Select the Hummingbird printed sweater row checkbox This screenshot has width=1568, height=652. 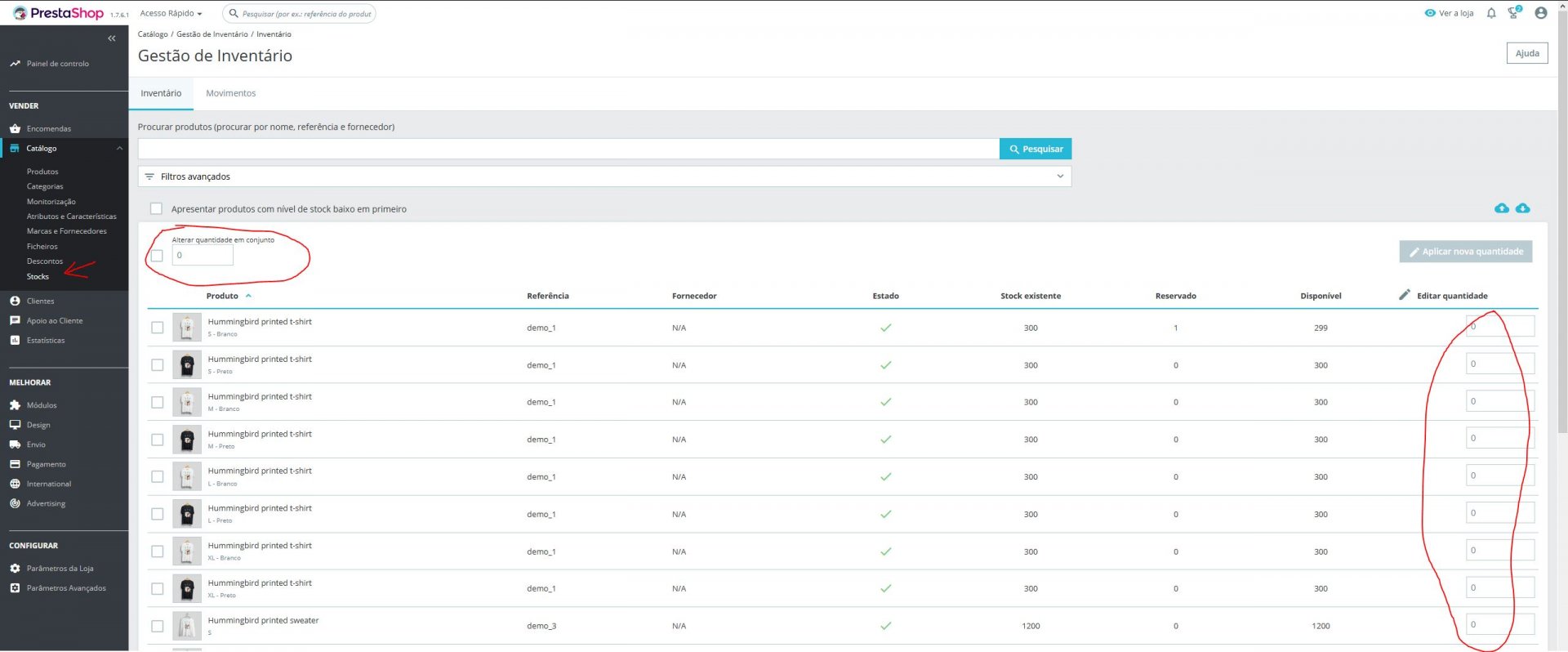pos(158,627)
